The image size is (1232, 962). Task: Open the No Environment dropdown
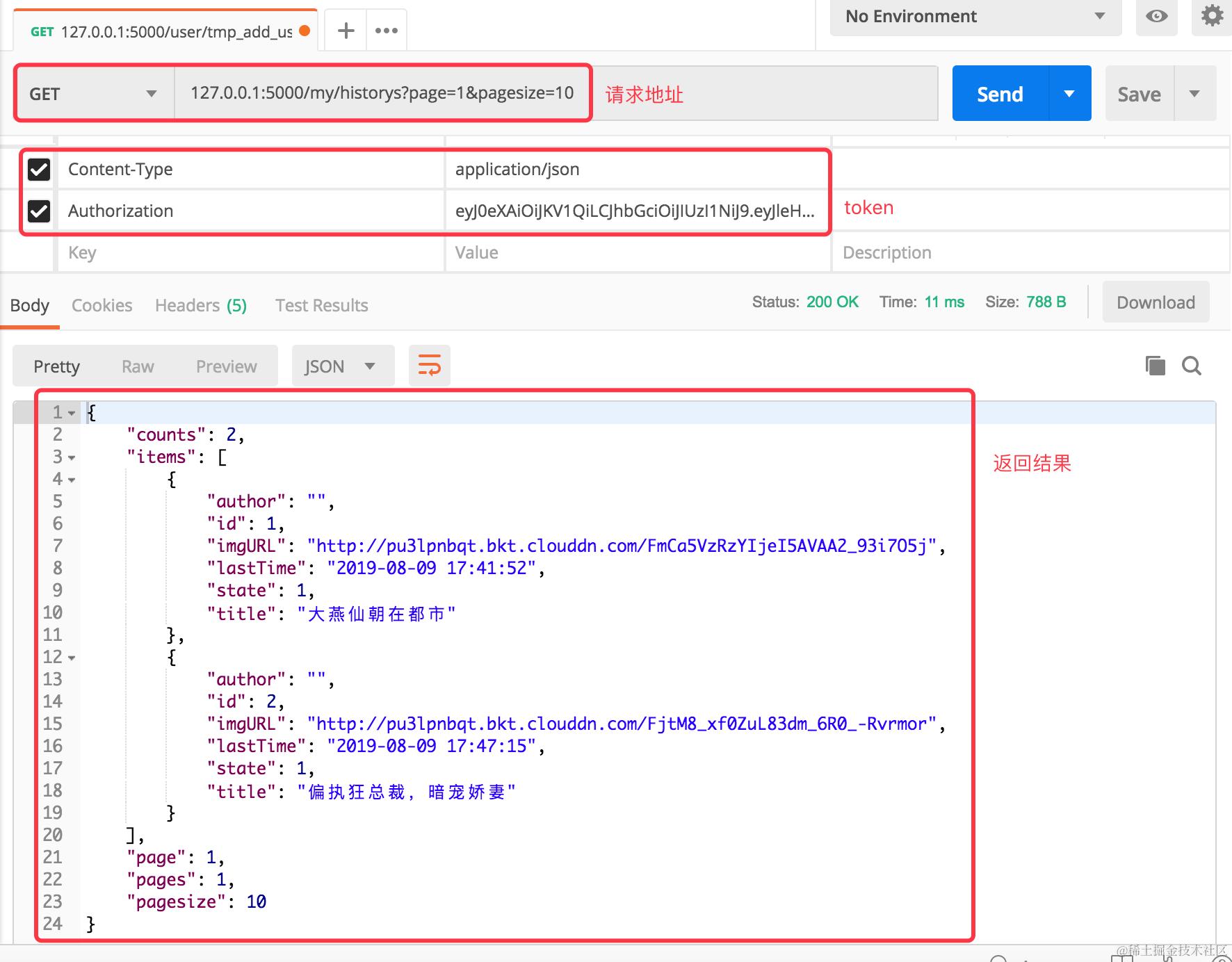[x=975, y=17]
